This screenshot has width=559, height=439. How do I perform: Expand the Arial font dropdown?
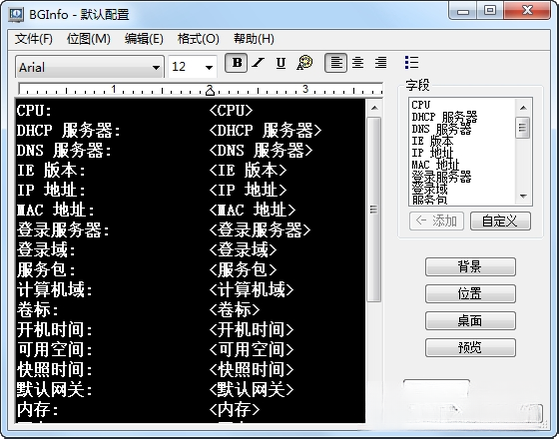[156, 67]
